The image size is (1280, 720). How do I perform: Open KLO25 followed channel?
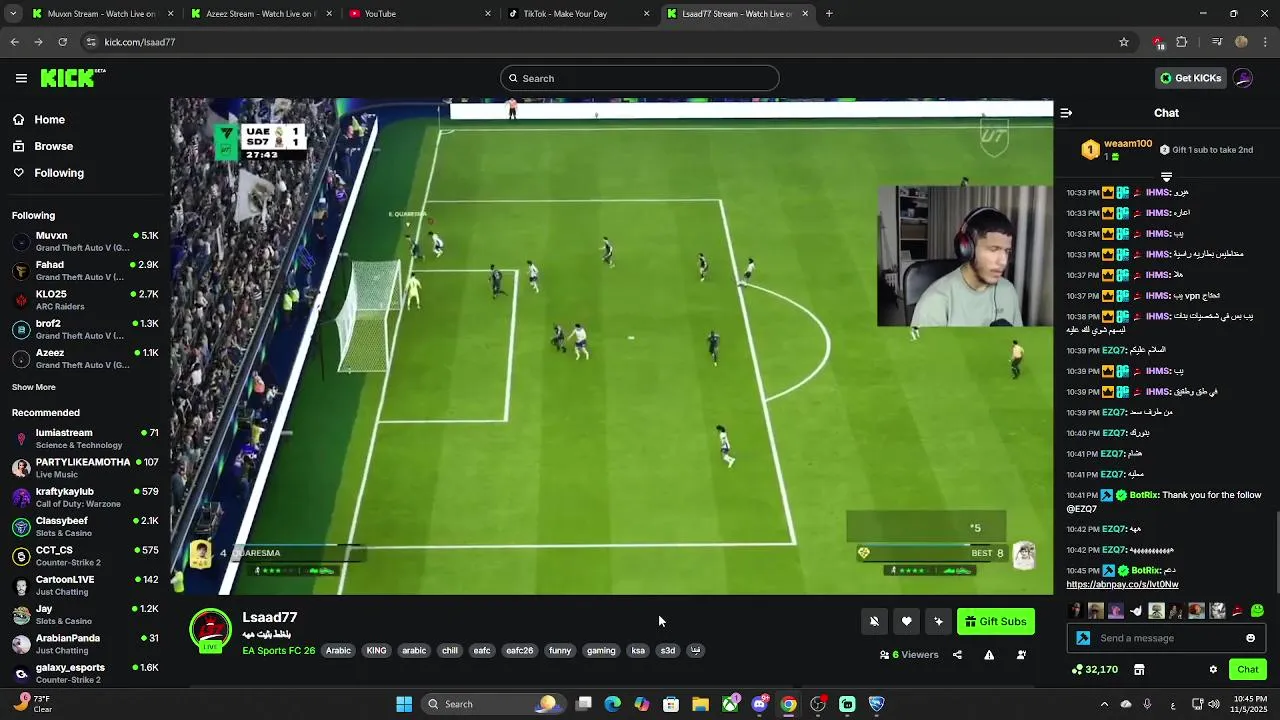point(84,300)
